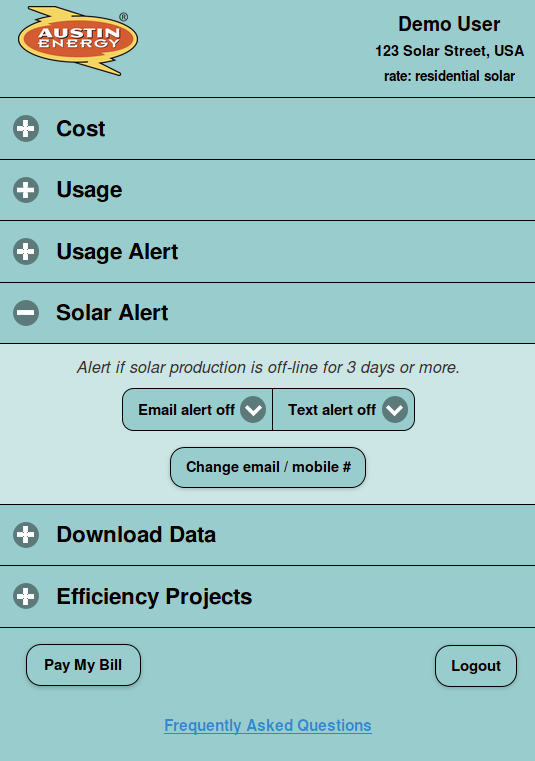535x761 pixels.
Task: Open the Frequently Asked Questions link
Action: [x=268, y=726]
